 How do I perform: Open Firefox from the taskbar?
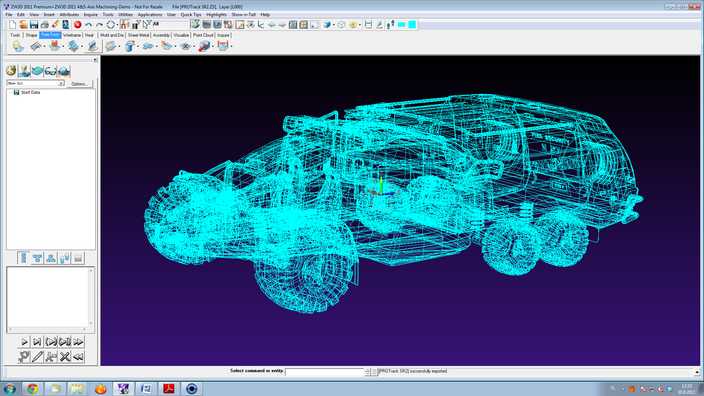point(101,389)
